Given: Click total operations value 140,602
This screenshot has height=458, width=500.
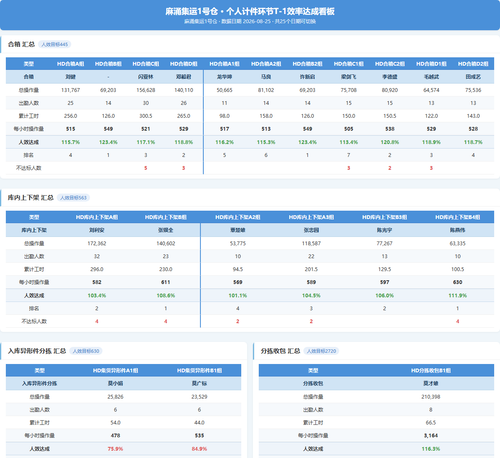Looking at the screenshot, I should 166,243.
